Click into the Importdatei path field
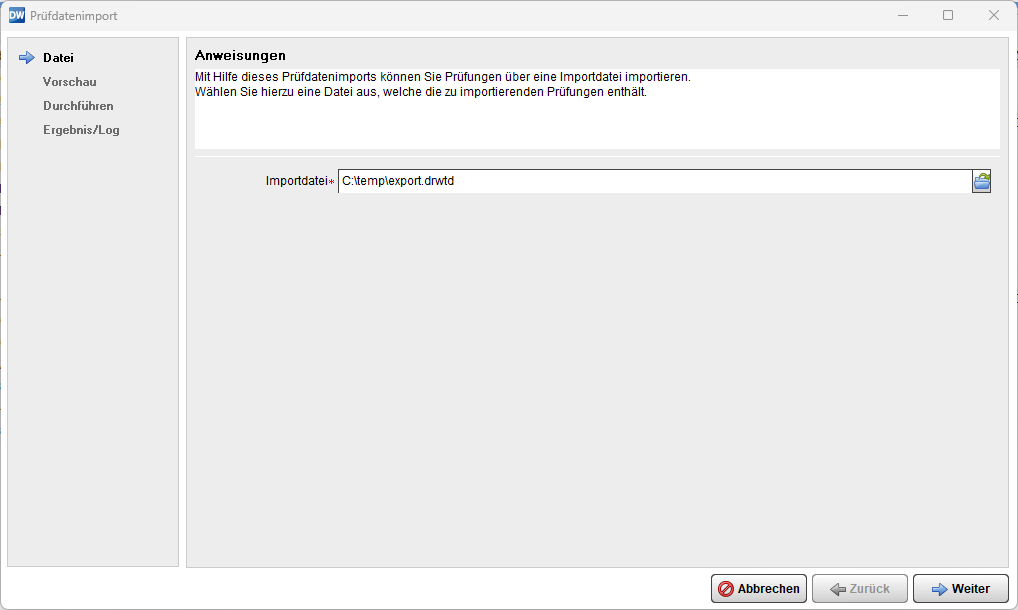 [x=650, y=181]
